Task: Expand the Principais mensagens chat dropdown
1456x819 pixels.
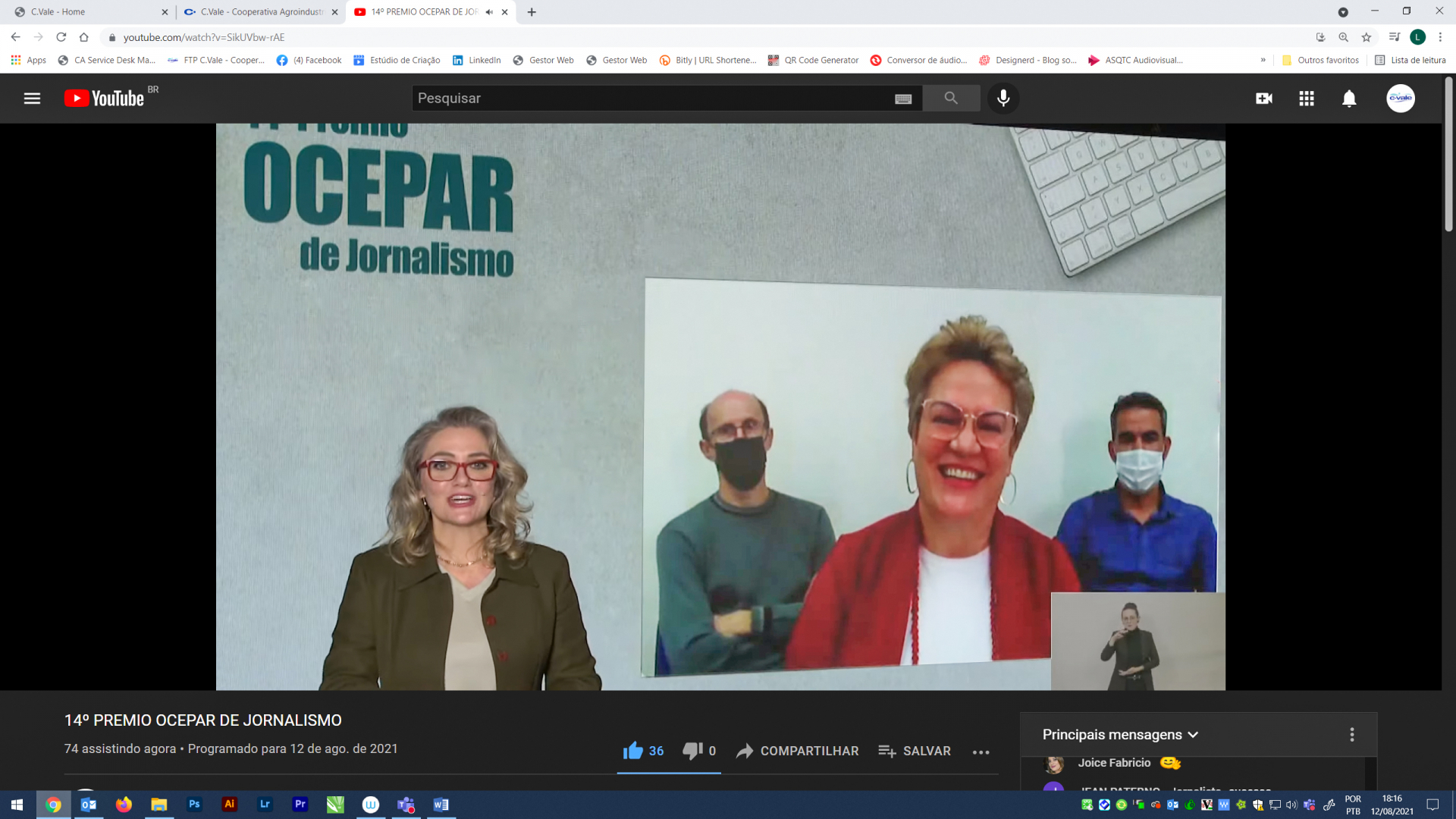Action: (1120, 735)
